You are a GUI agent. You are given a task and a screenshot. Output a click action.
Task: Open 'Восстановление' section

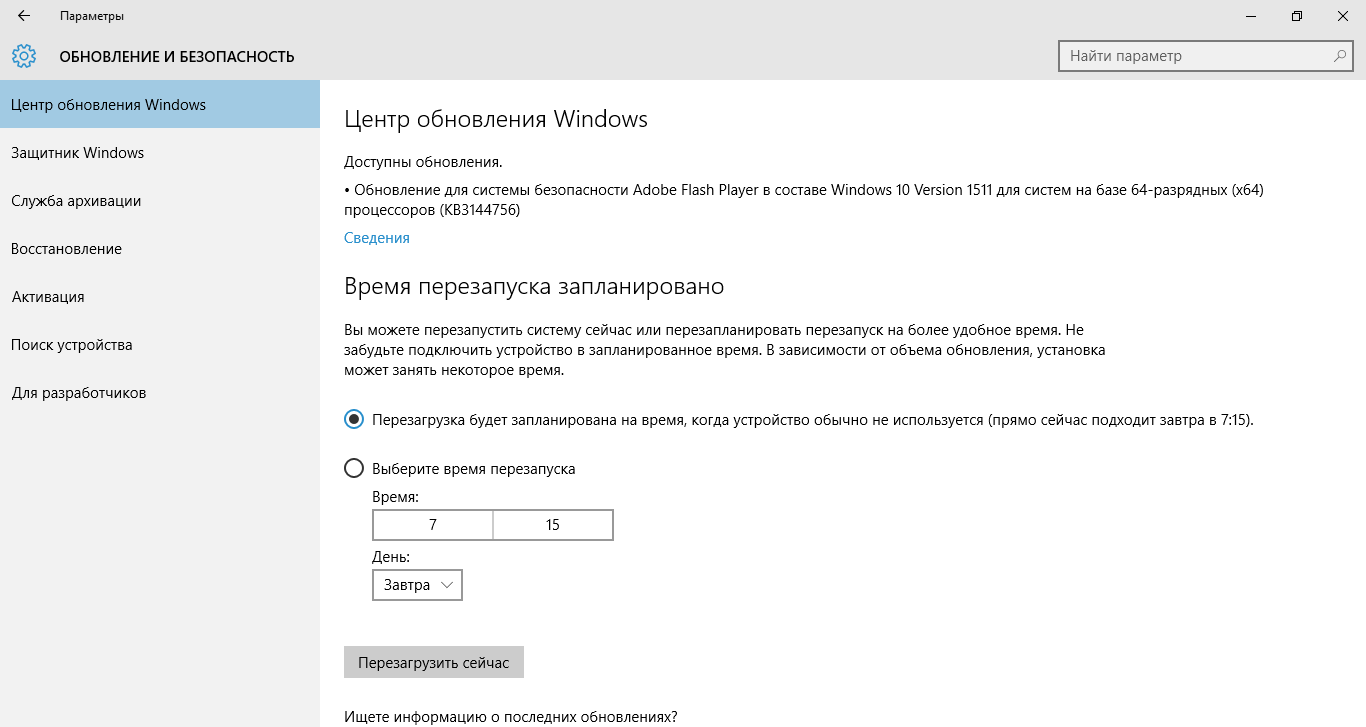pos(160,249)
